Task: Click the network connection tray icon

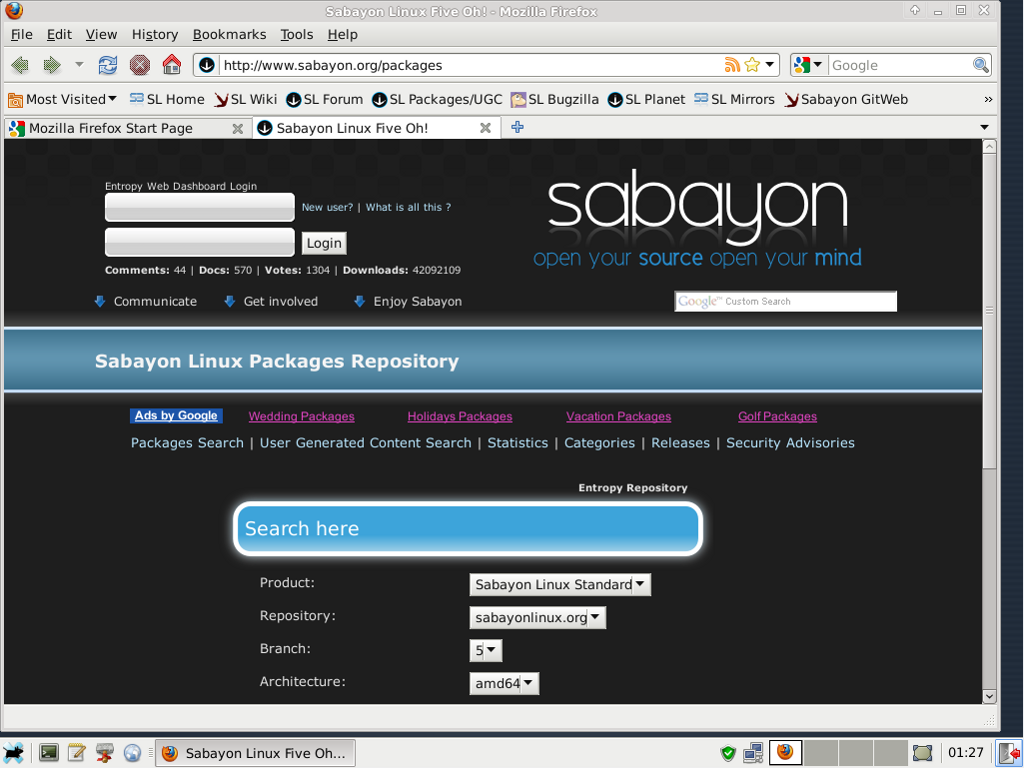Action: tap(753, 753)
